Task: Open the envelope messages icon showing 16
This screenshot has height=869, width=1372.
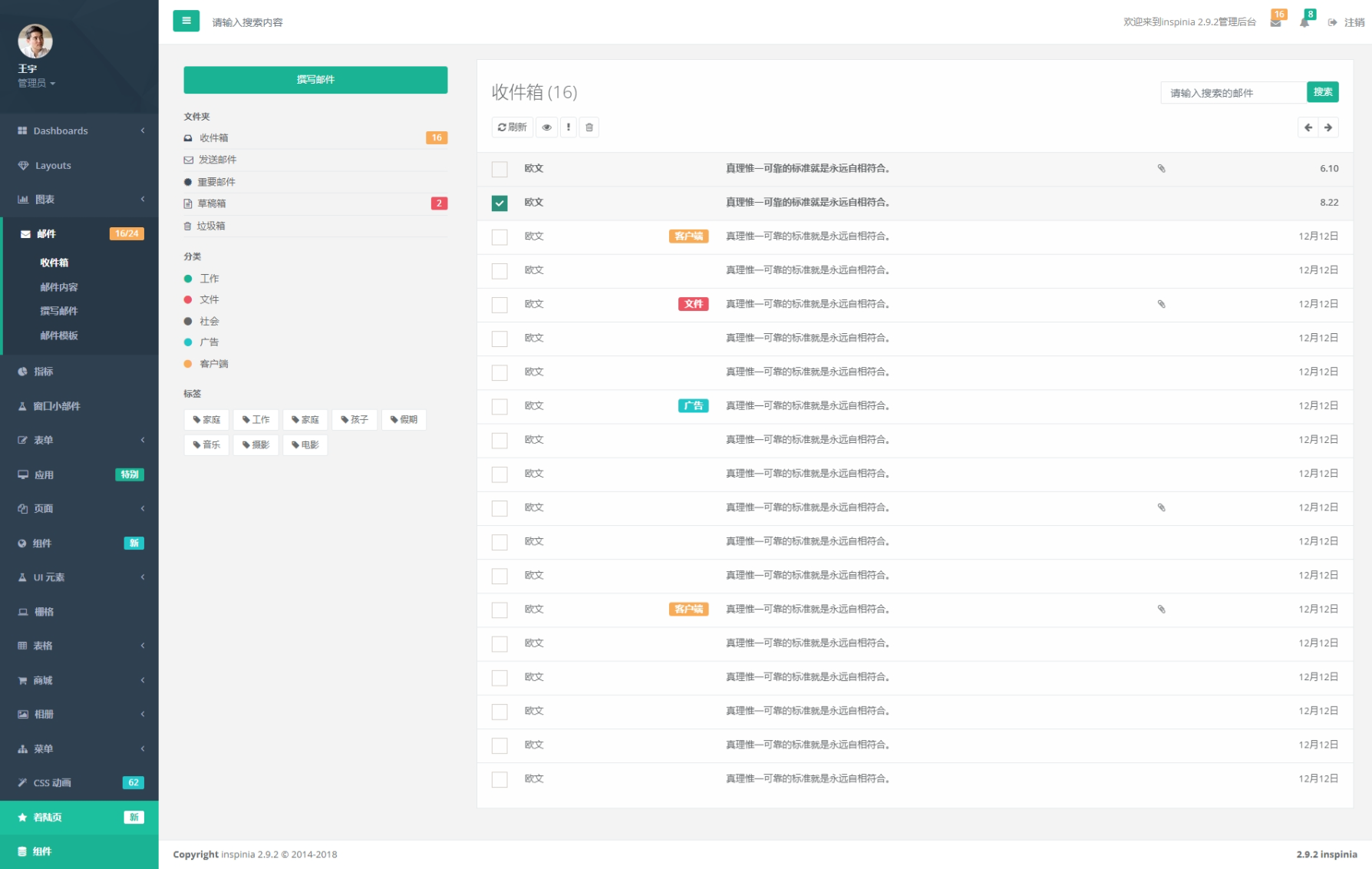Action: pyautogui.click(x=1276, y=21)
